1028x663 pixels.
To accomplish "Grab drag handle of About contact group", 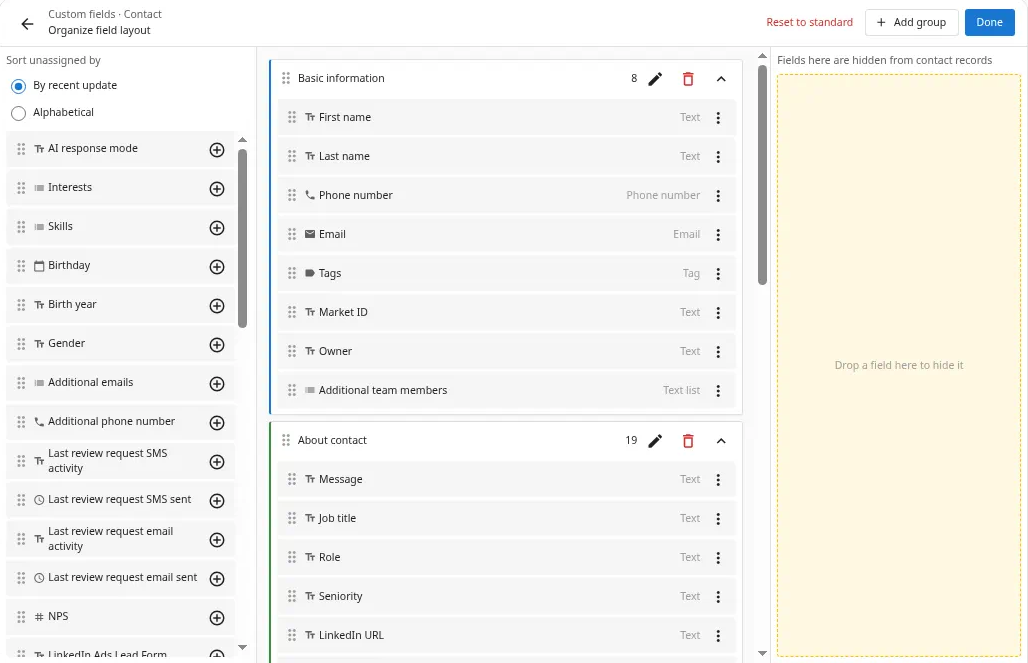I will point(286,441).
